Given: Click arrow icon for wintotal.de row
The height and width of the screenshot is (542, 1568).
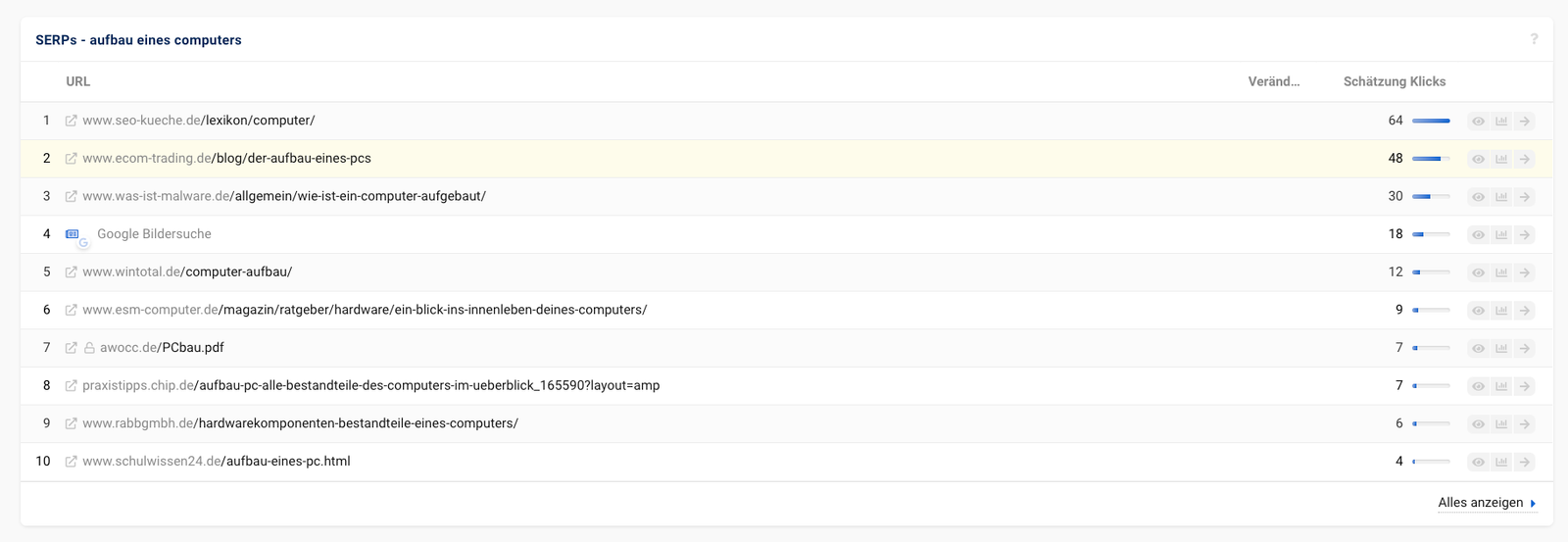Looking at the screenshot, I should (1524, 272).
